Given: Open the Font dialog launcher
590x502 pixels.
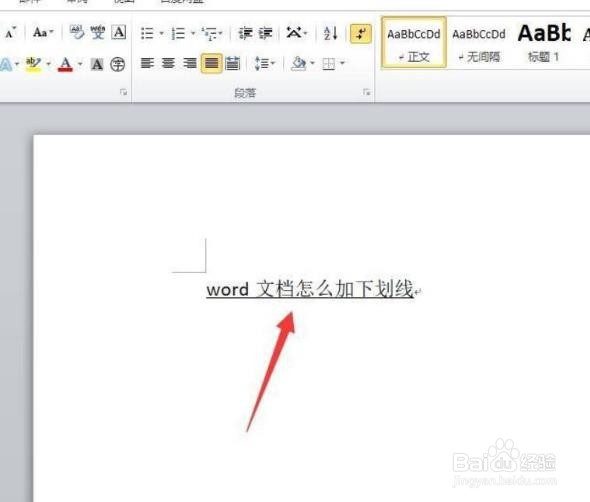Looking at the screenshot, I should (123, 92).
